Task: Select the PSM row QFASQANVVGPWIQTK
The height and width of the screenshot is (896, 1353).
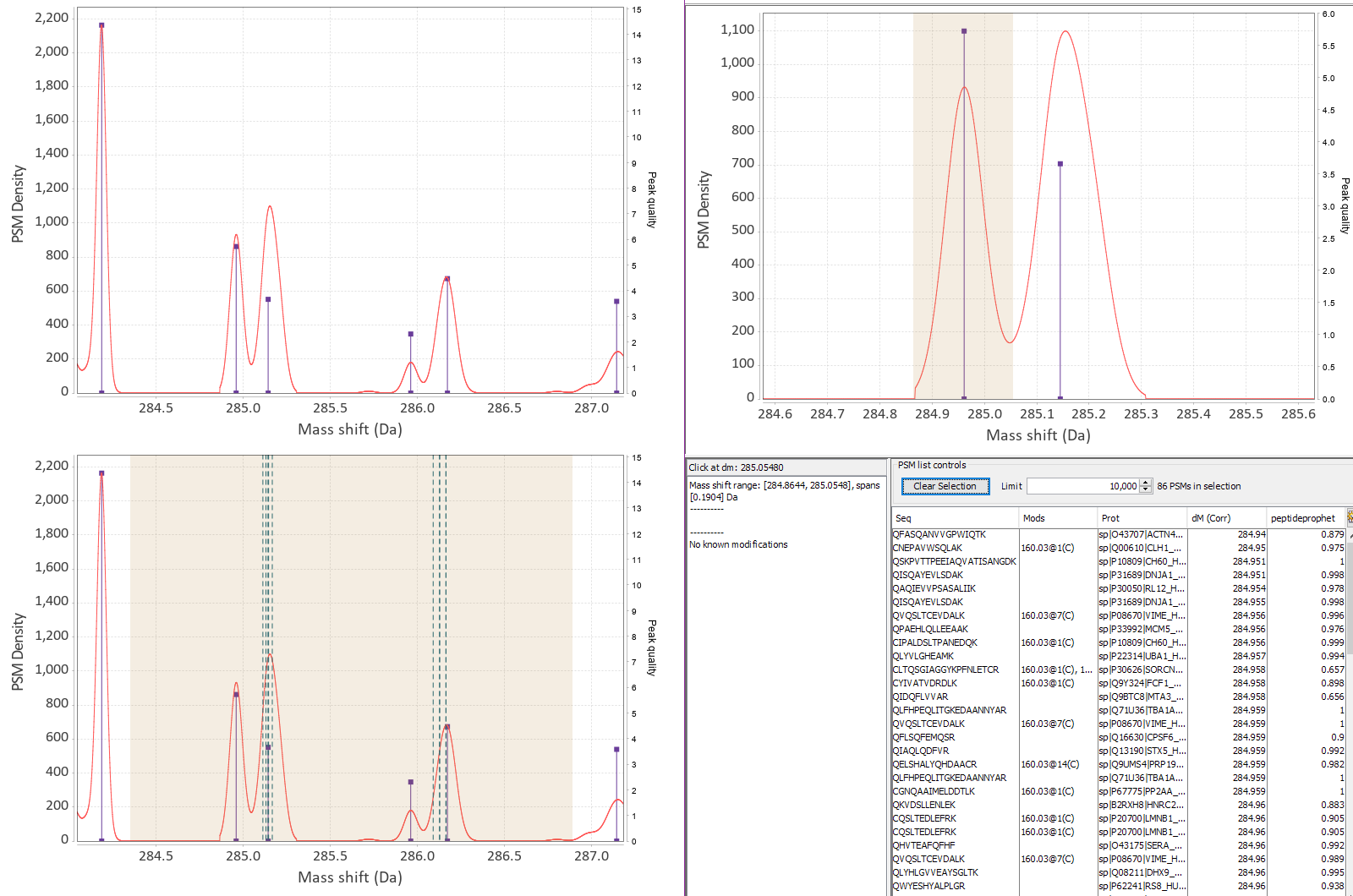Action: (x=939, y=534)
